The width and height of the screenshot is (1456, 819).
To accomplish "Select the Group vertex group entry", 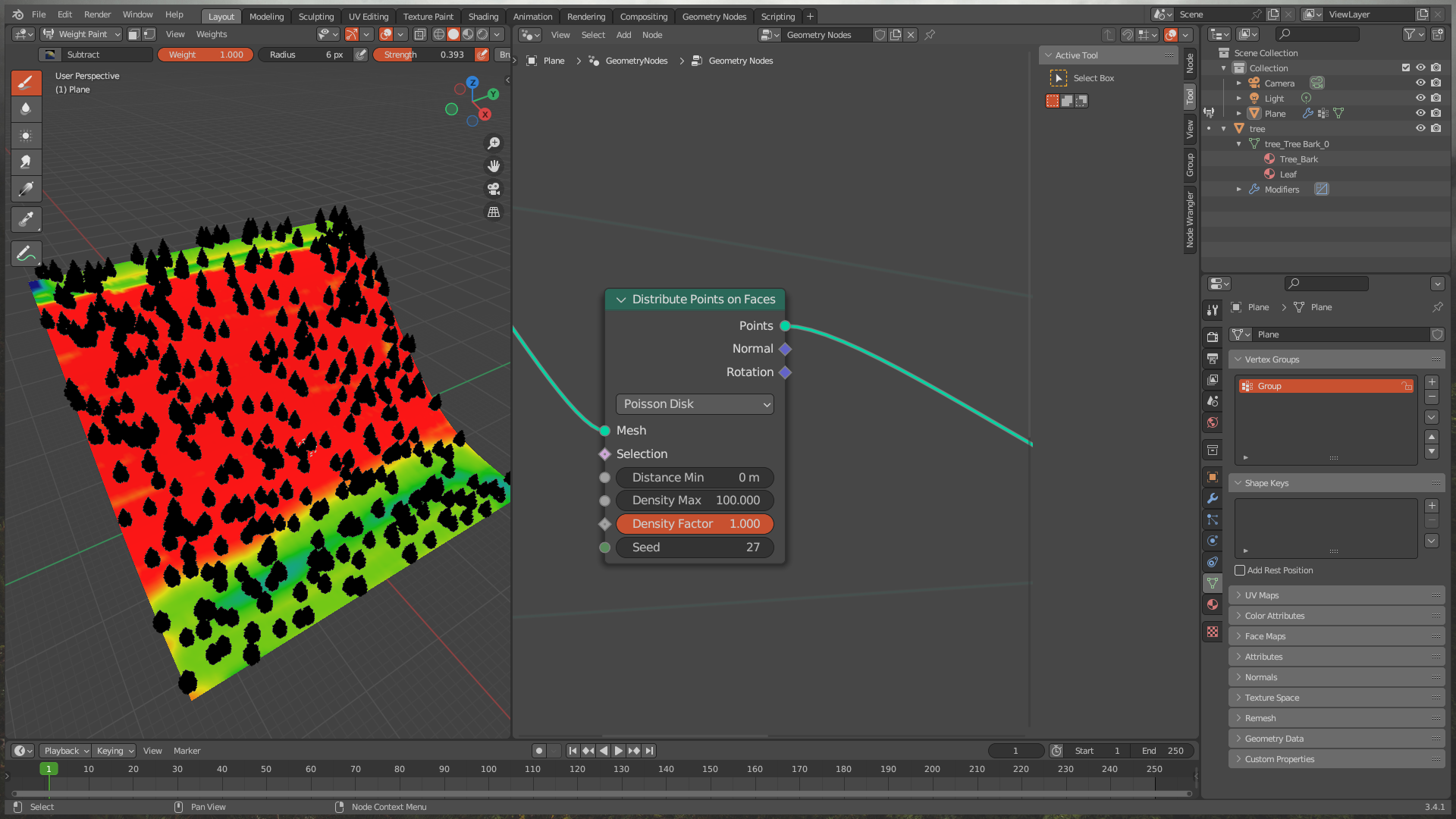I will point(1326,386).
